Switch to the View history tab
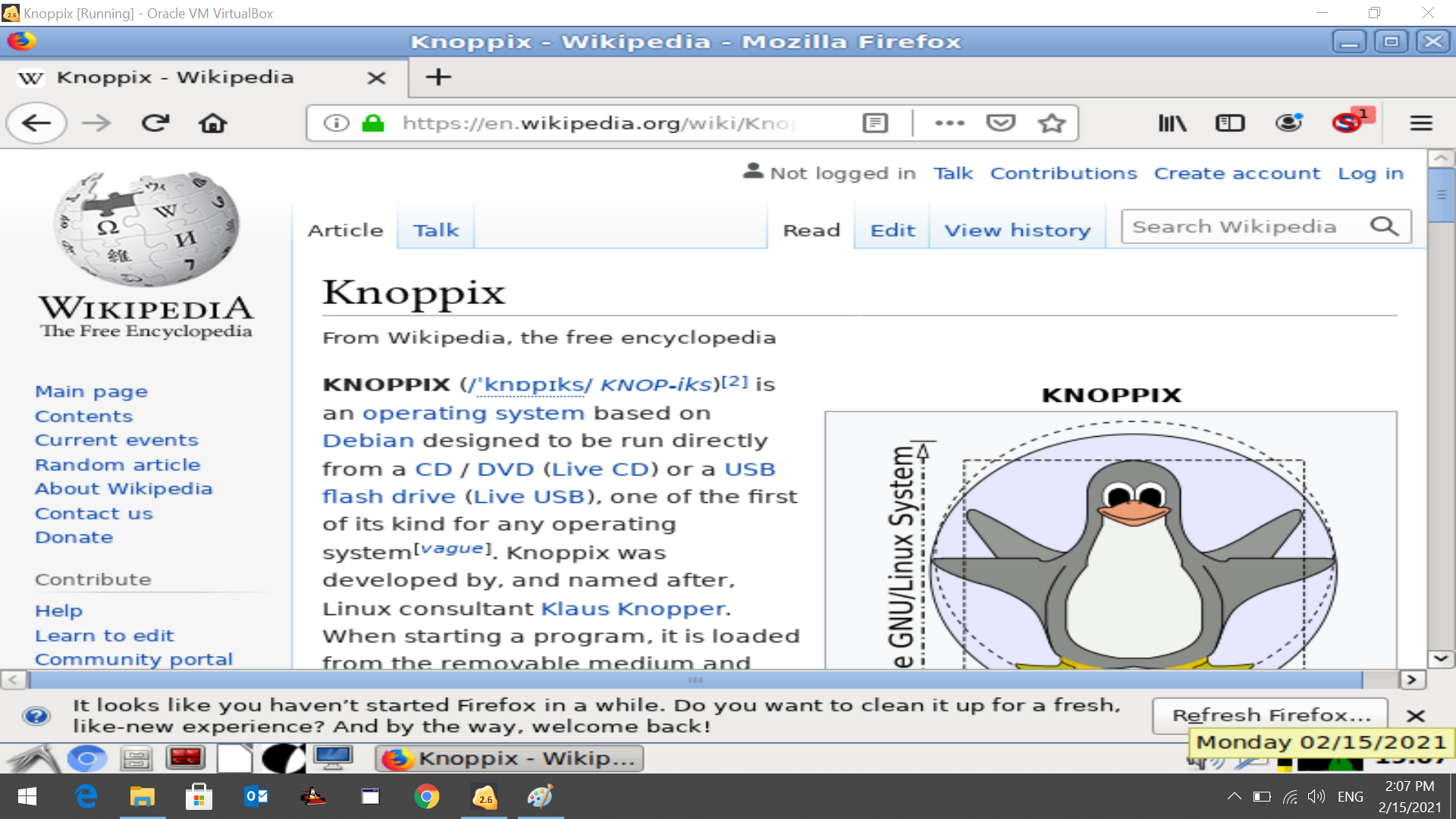The image size is (1456, 819). click(1017, 230)
